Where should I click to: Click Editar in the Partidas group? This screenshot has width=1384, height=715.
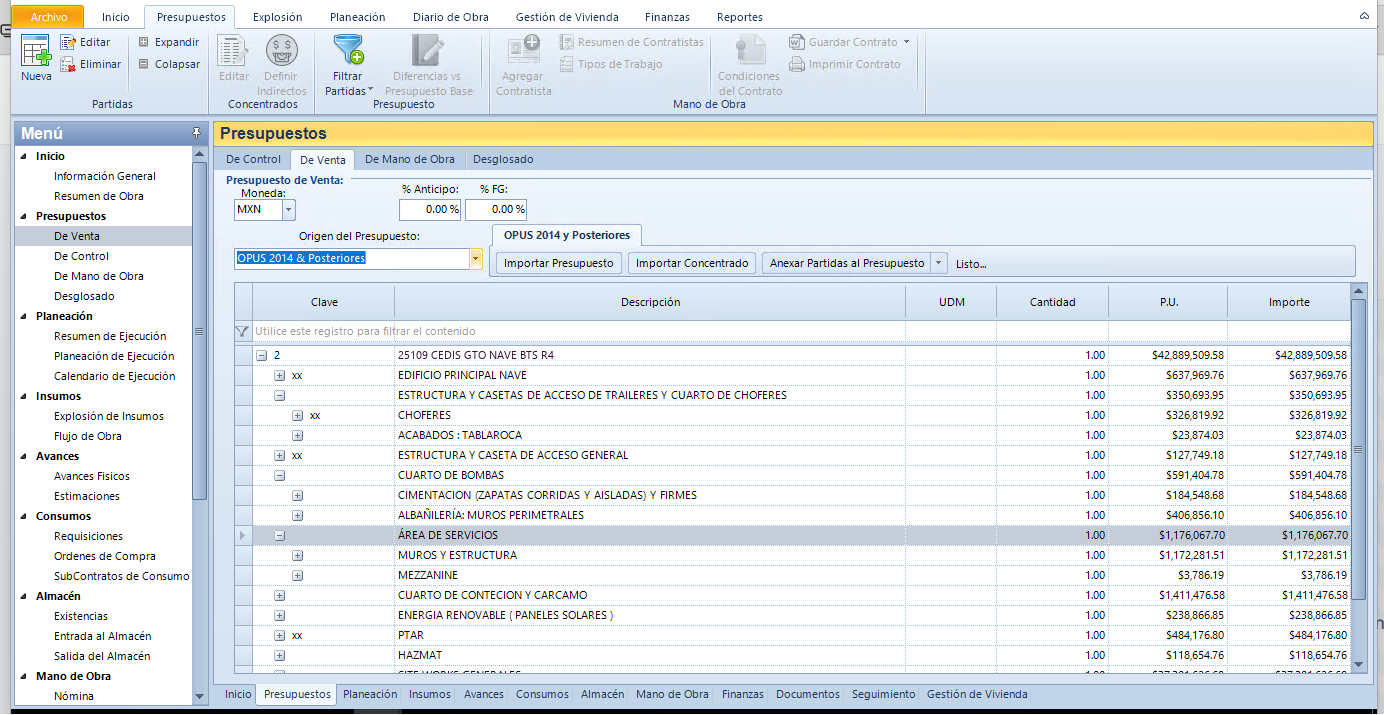(86, 42)
